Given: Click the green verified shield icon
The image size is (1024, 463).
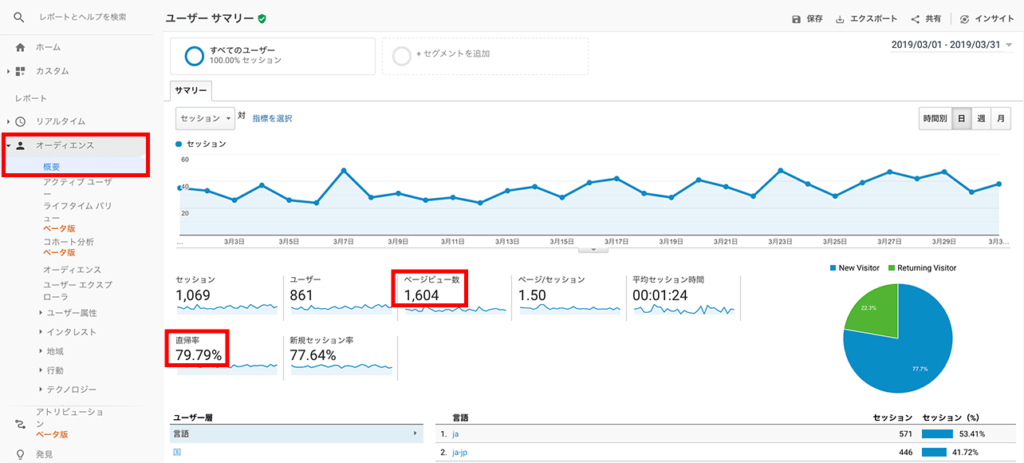Looking at the screenshot, I should (x=262, y=19).
